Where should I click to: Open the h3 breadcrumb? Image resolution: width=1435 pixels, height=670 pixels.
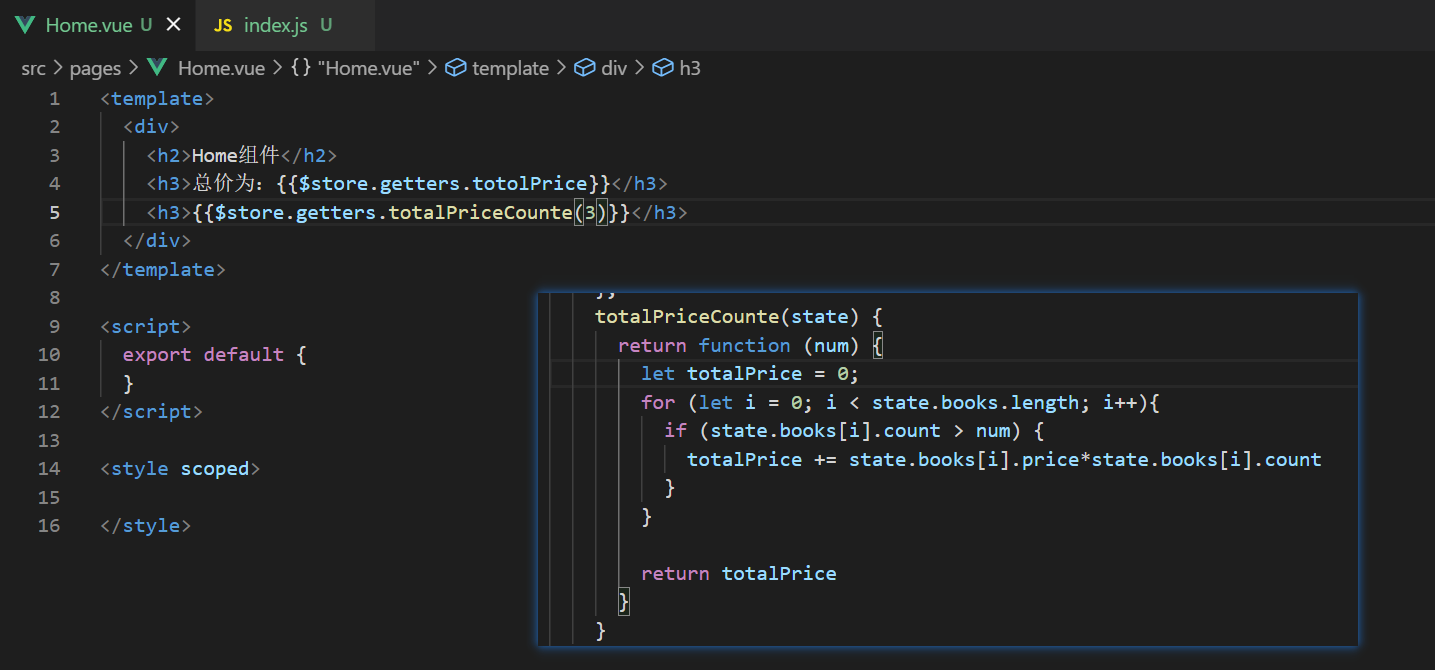[690, 68]
